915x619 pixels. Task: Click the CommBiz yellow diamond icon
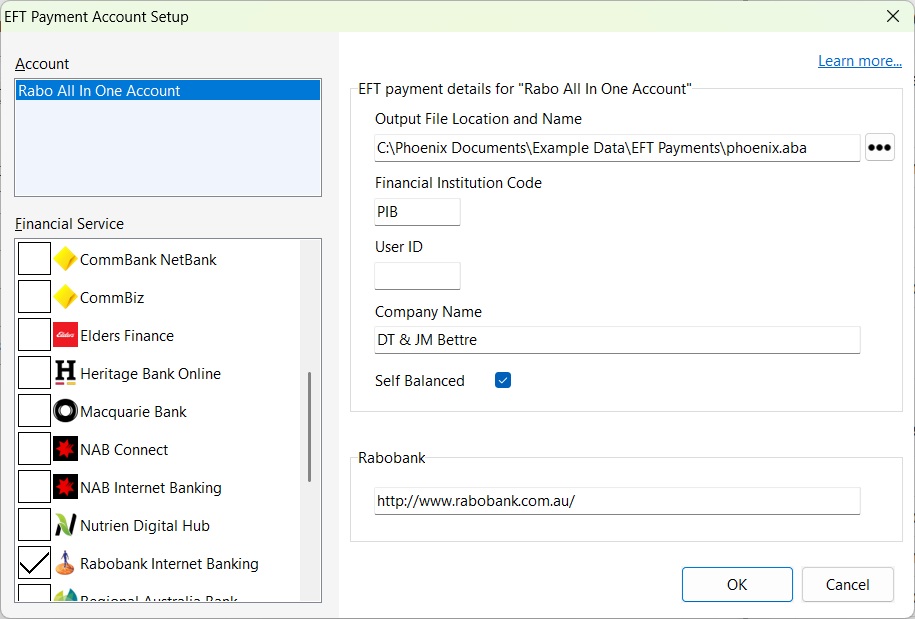pos(65,298)
